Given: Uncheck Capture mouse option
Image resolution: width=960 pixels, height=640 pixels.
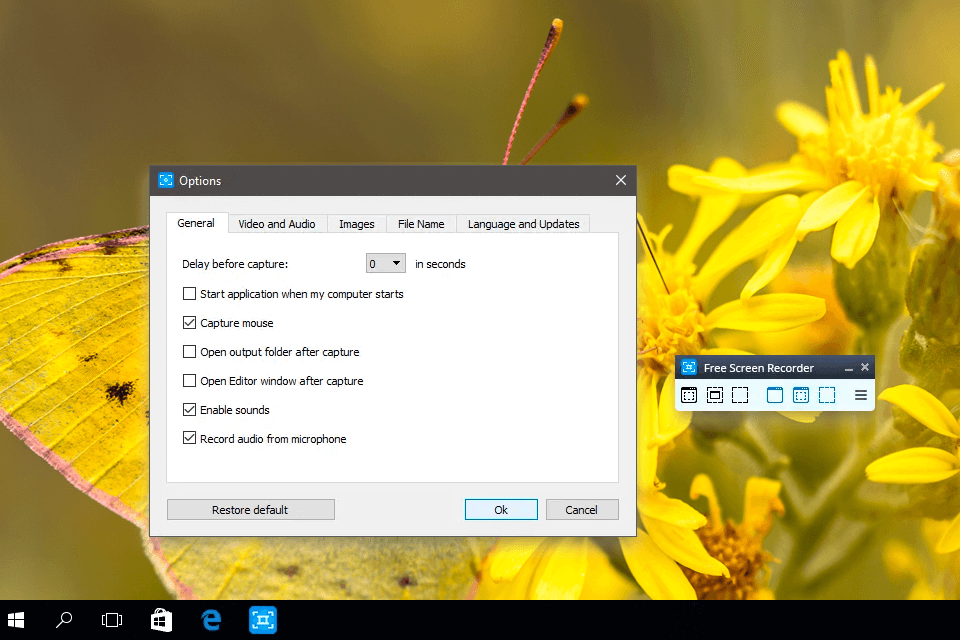Looking at the screenshot, I should click(189, 323).
